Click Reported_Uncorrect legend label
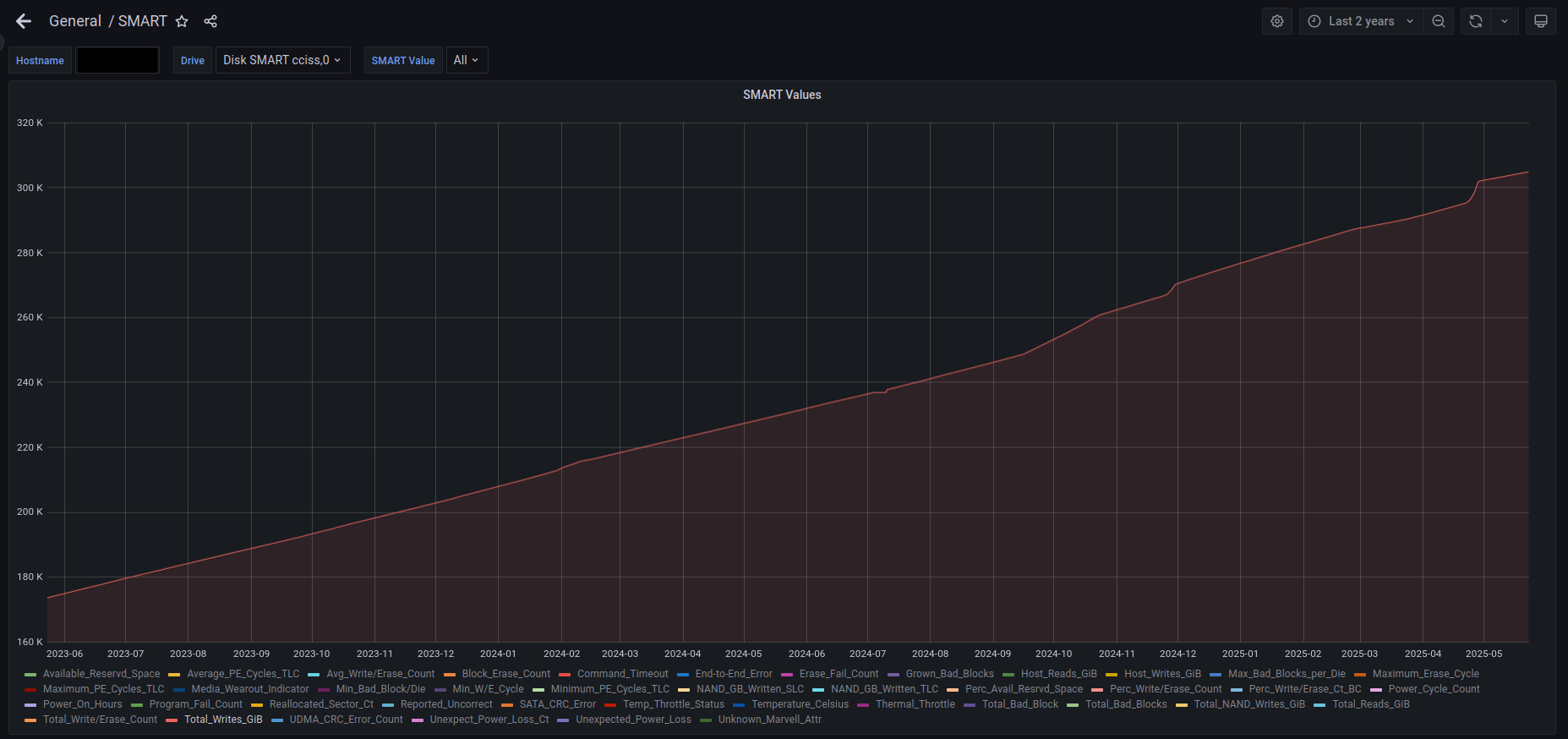Image resolution: width=1568 pixels, height=739 pixels. (x=446, y=704)
